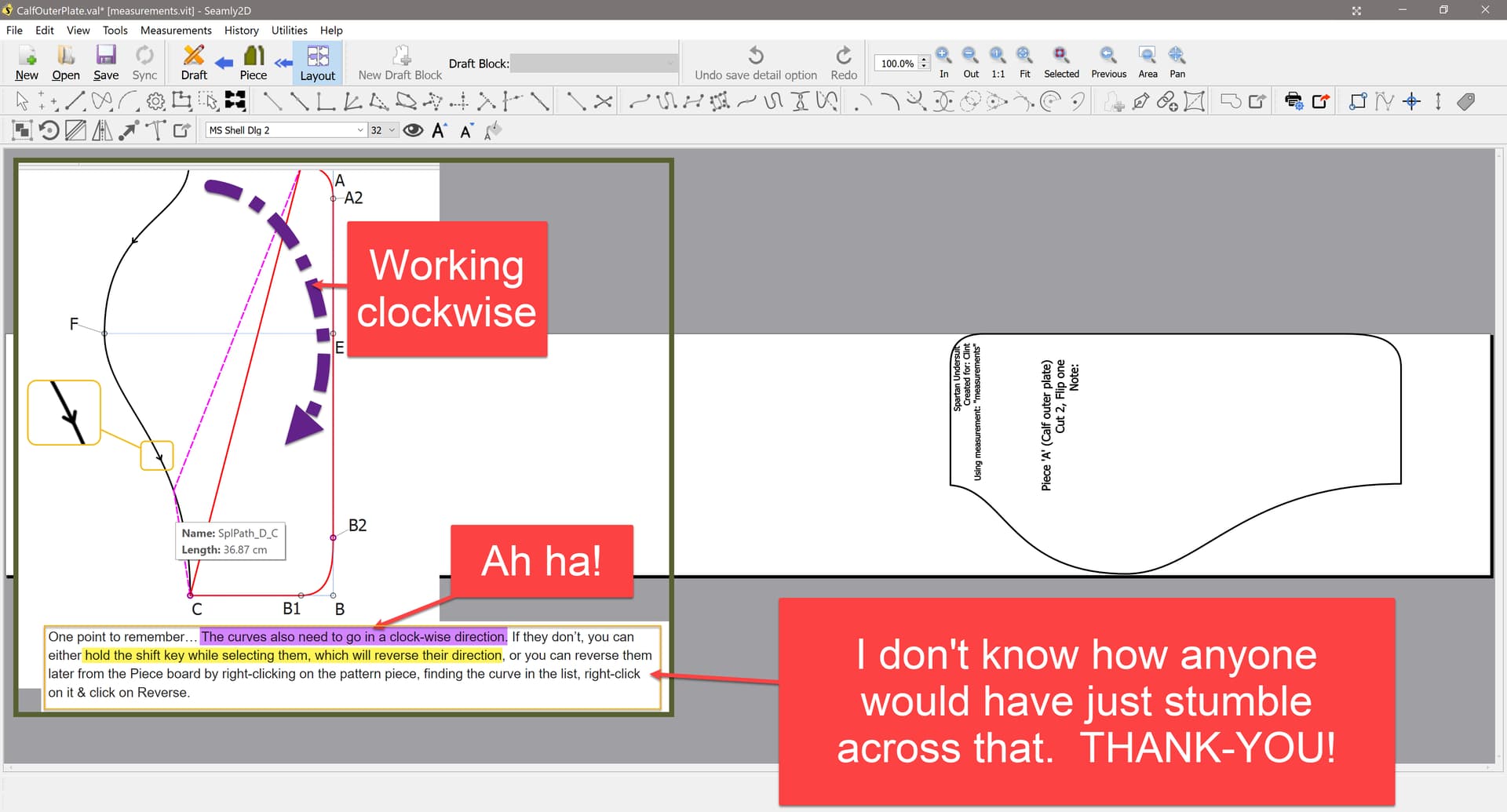Open the Utilities menu
1507x812 pixels.
289,30
